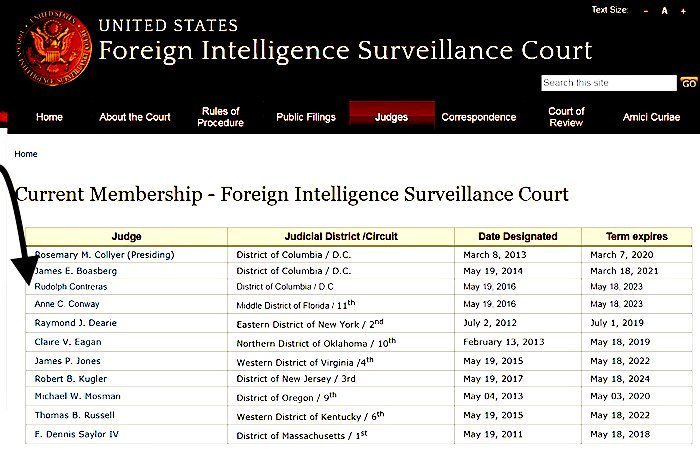
Task: Focus the Search this site field
Action: coord(608,83)
